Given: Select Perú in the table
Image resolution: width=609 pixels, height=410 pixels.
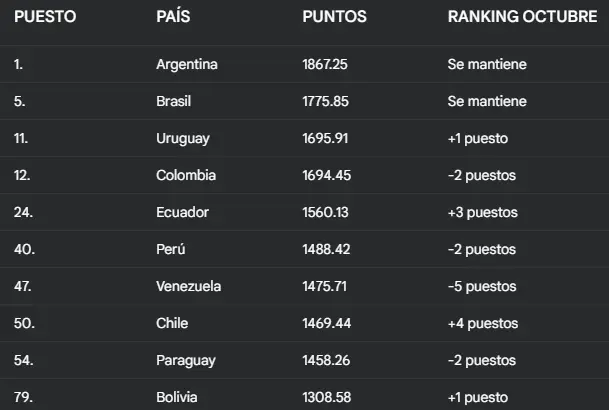Looking at the screenshot, I should pyautogui.click(x=171, y=250).
